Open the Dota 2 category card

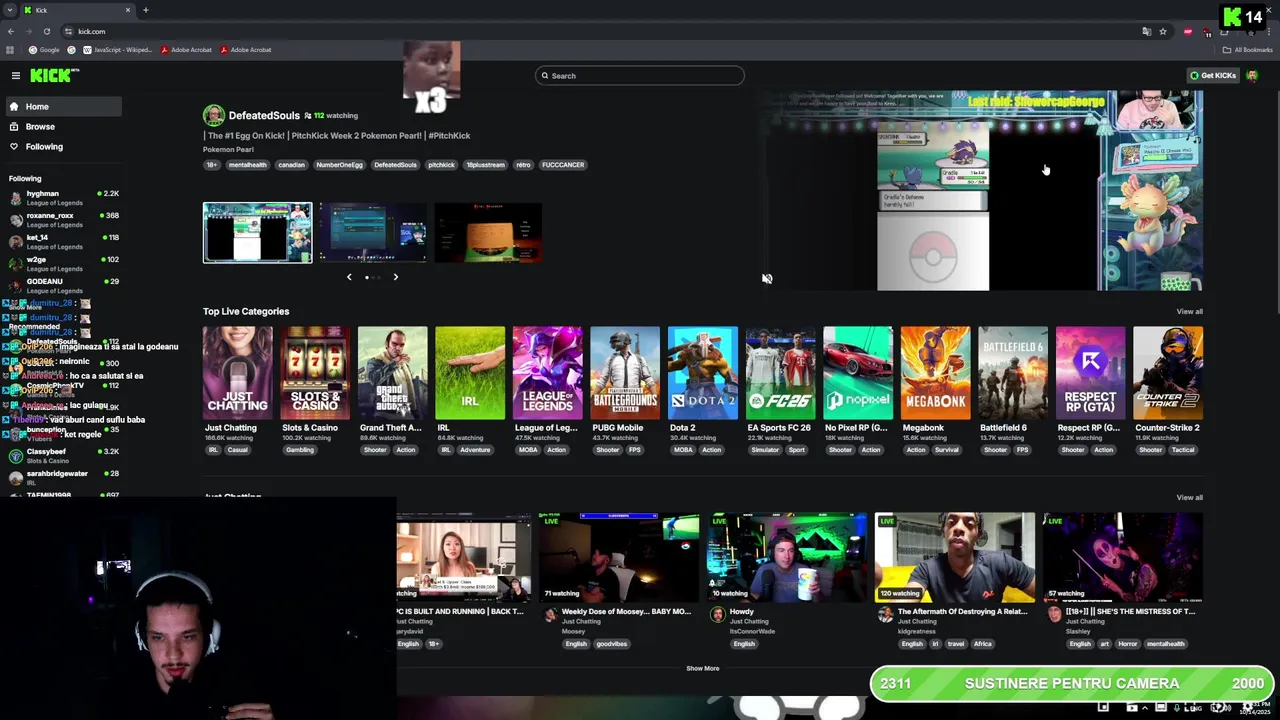coord(702,373)
